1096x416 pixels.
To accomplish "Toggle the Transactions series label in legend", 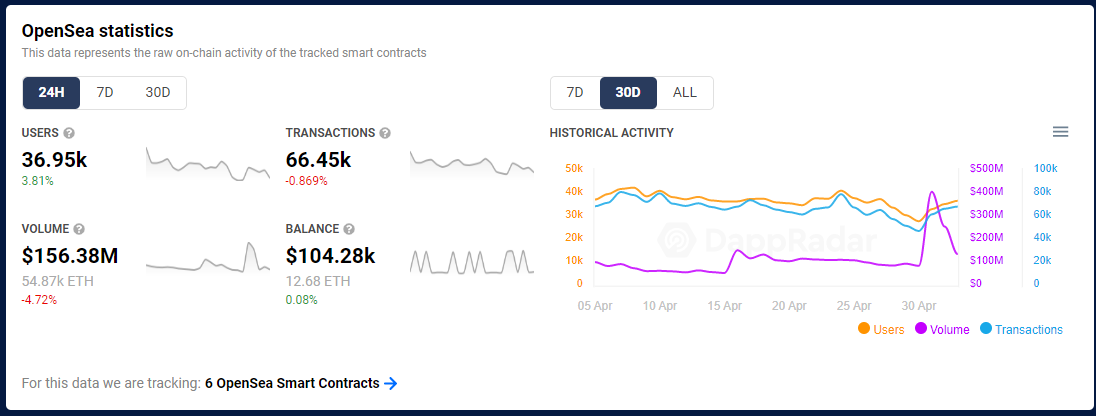I will coord(1029,329).
